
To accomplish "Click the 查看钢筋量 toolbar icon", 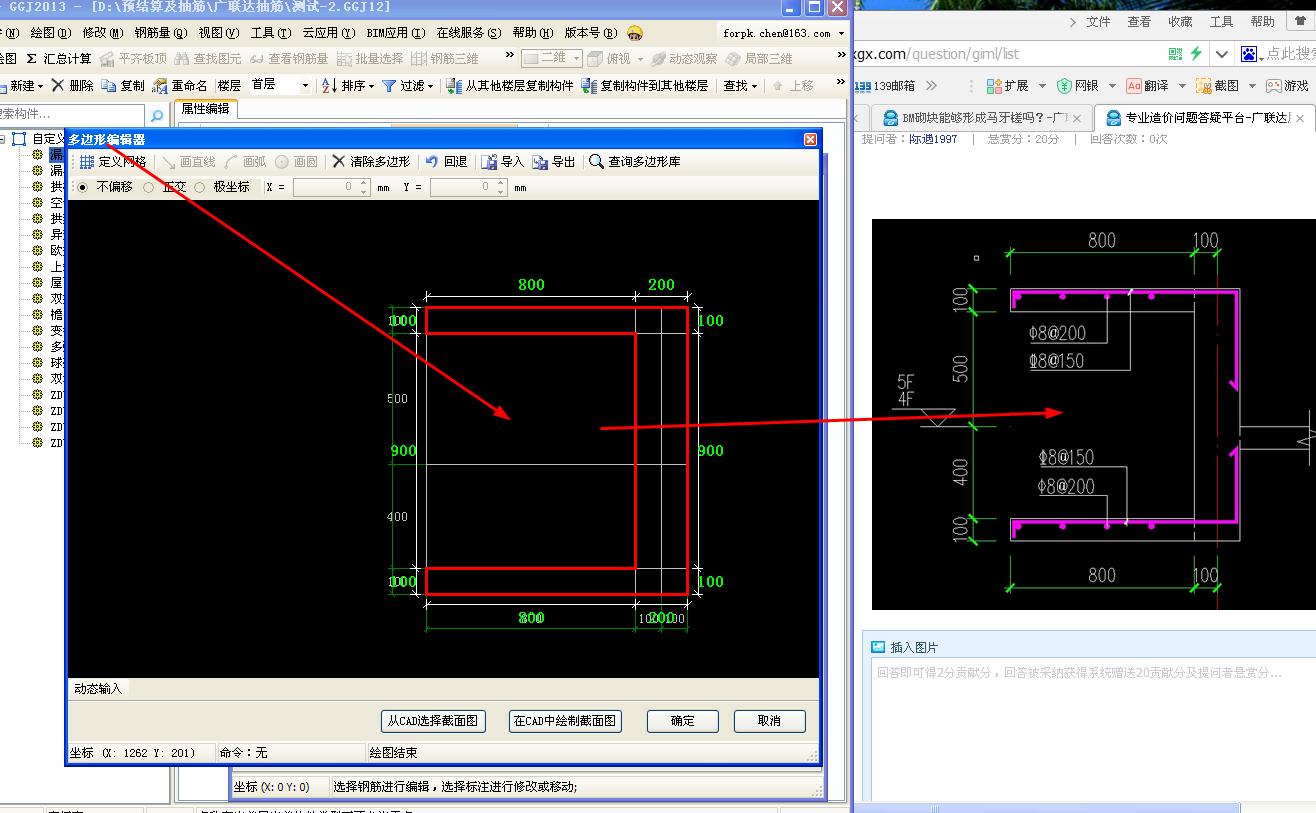I will 257,59.
